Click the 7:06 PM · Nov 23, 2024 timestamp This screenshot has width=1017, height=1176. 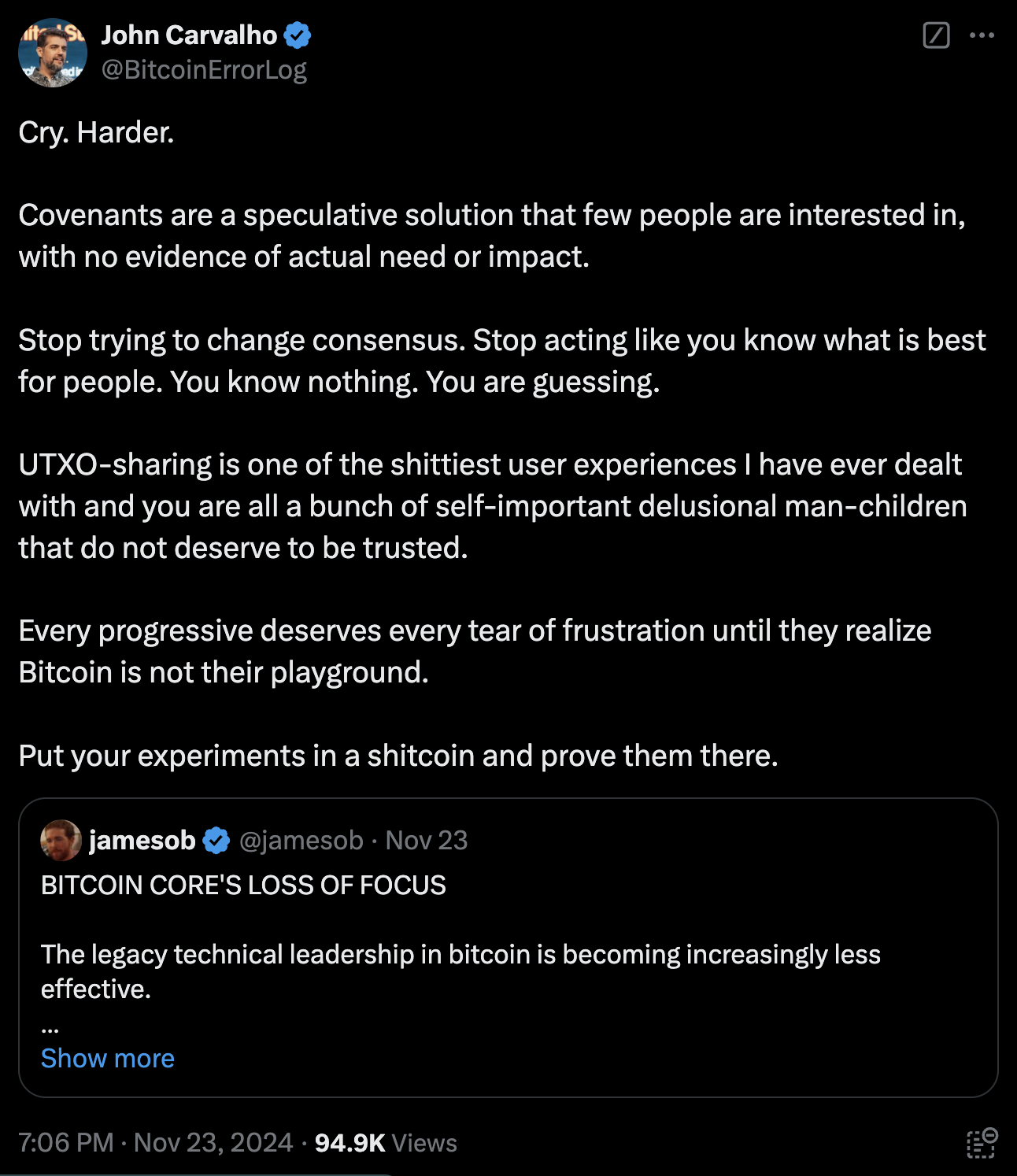click(x=155, y=1142)
